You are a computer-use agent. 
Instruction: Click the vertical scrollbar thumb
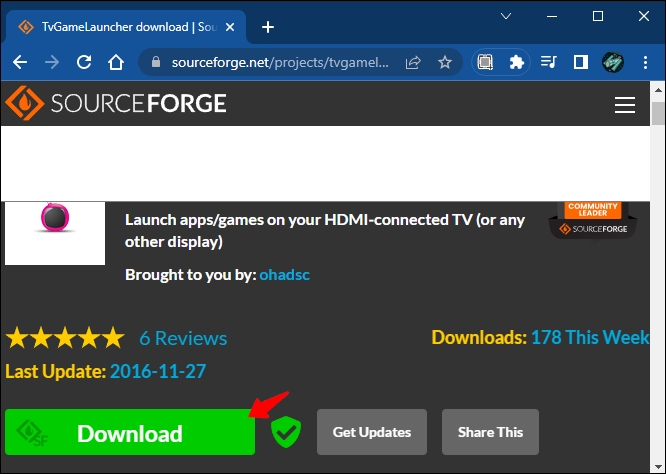click(x=658, y=113)
